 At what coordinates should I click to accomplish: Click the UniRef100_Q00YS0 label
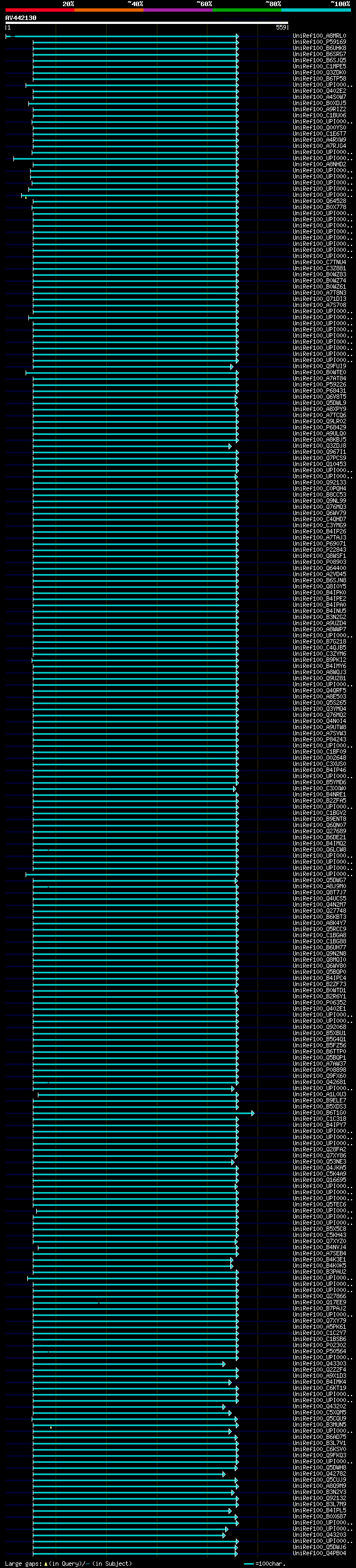tap(319, 128)
